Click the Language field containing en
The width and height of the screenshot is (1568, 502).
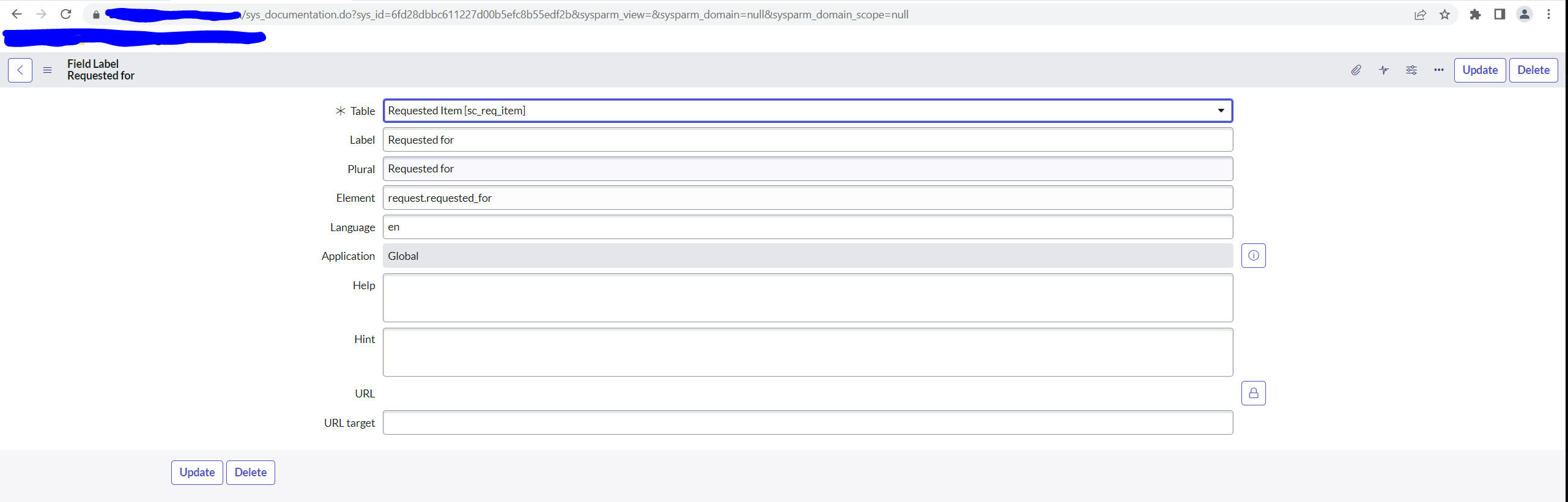coord(808,227)
